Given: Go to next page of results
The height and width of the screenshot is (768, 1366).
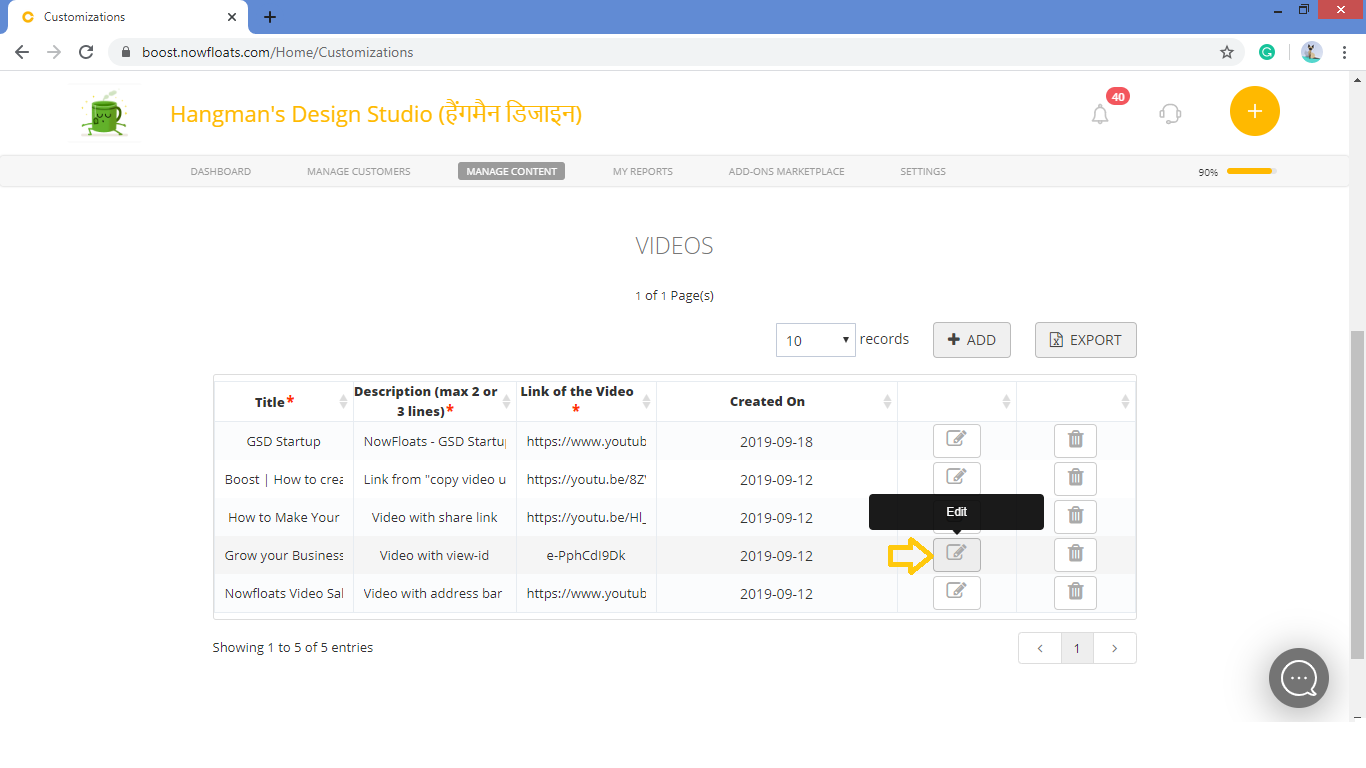Looking at the screenshot, I should tap(1114, 648).
